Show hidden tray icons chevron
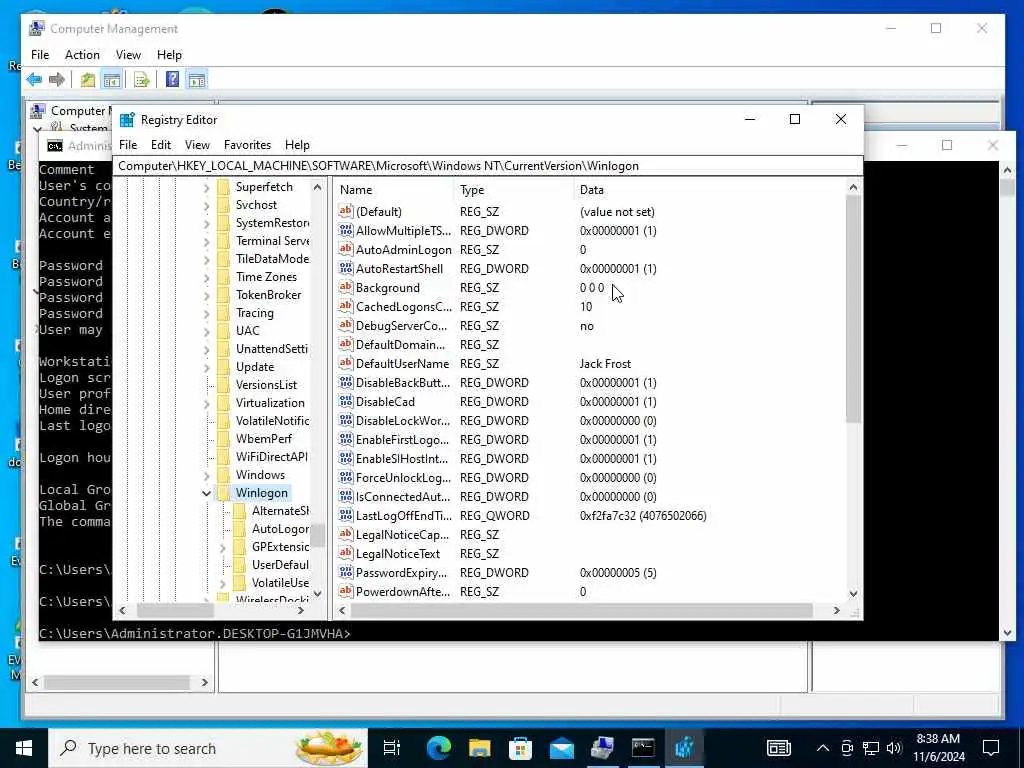The image size is (1024, 768). [x=823, y=748]
